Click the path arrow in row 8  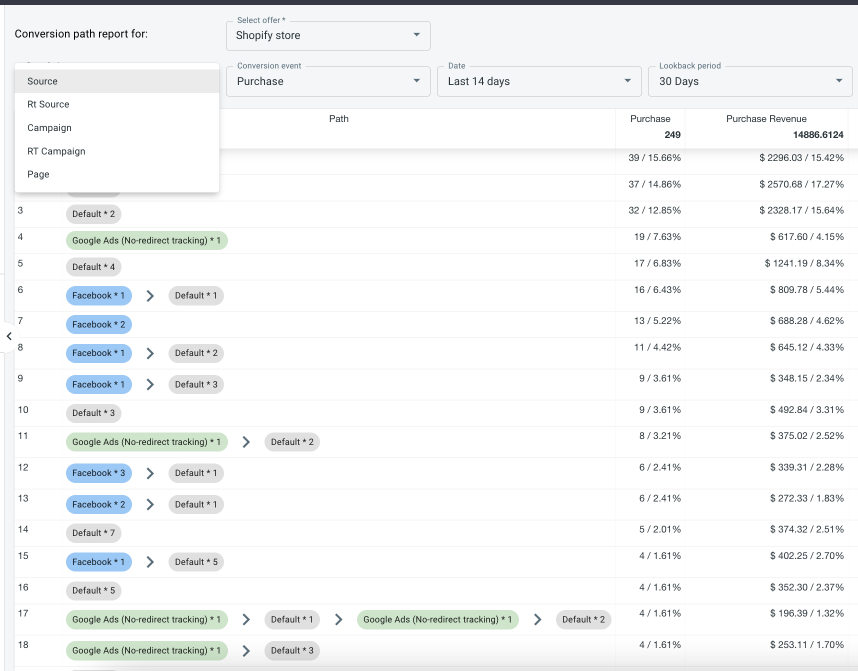tap(150, 353)
